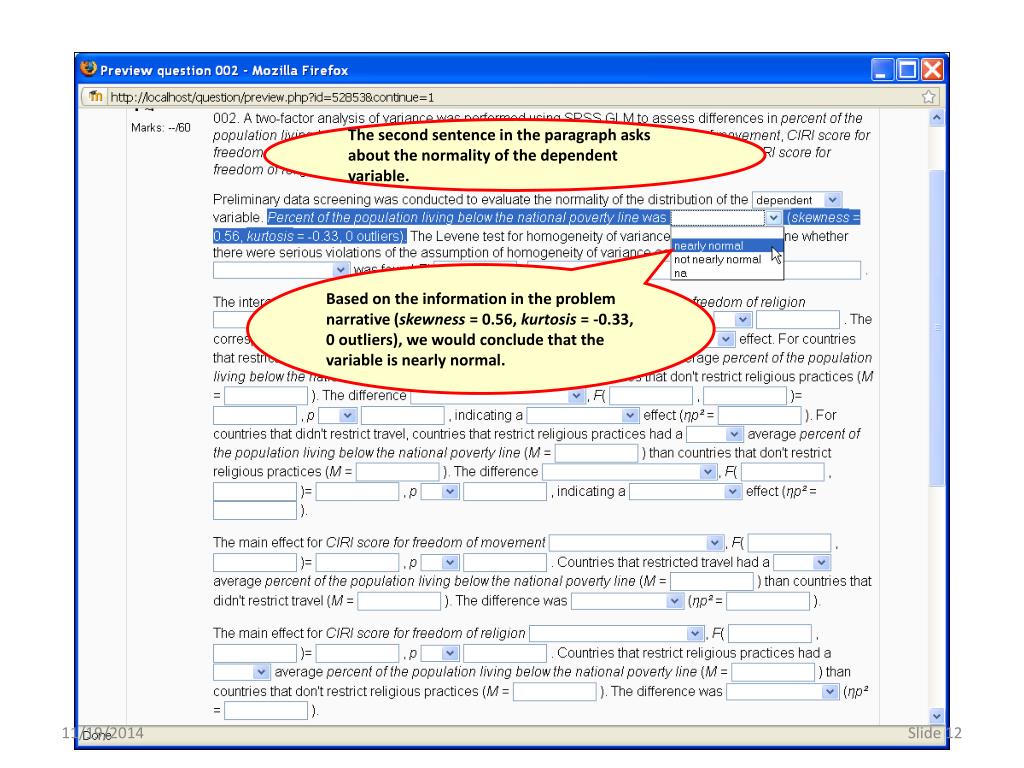Click M = field before '). The difference was' in last paragraph
Image resolution: width=1024 pixels, height=768 pixels.
[x=555, y=692]
